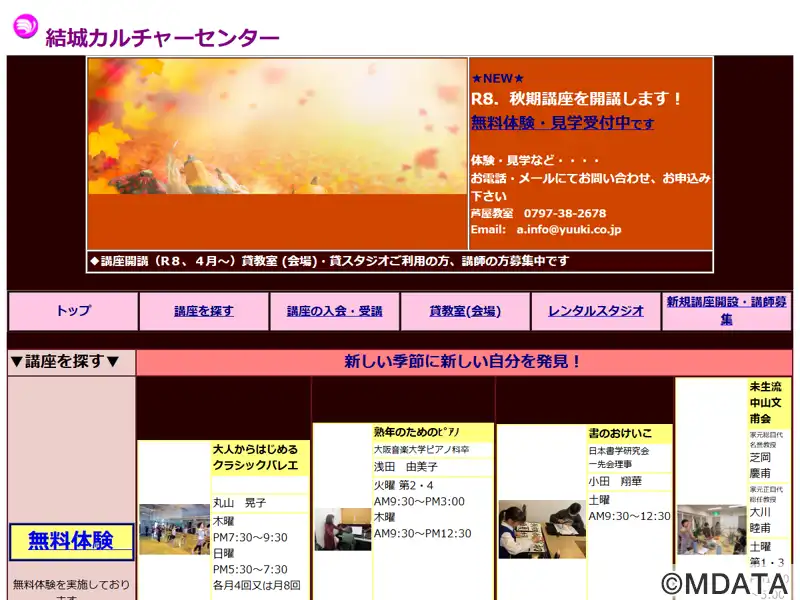
Task: Open the flower arrangement class photo thumbnail
Action: click(x=711, y=530)
